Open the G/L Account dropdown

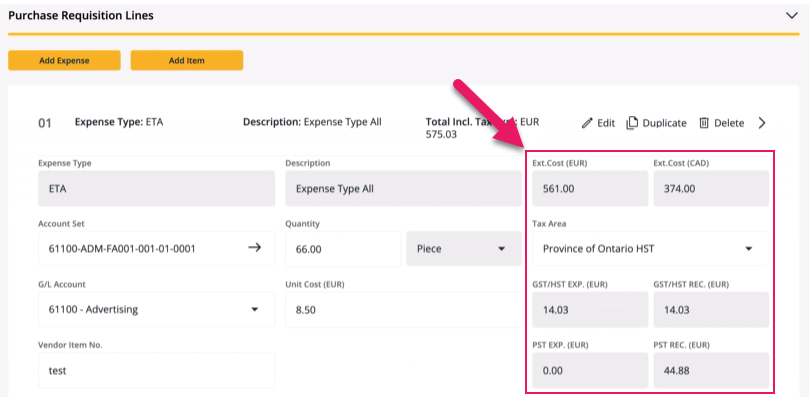156,310
